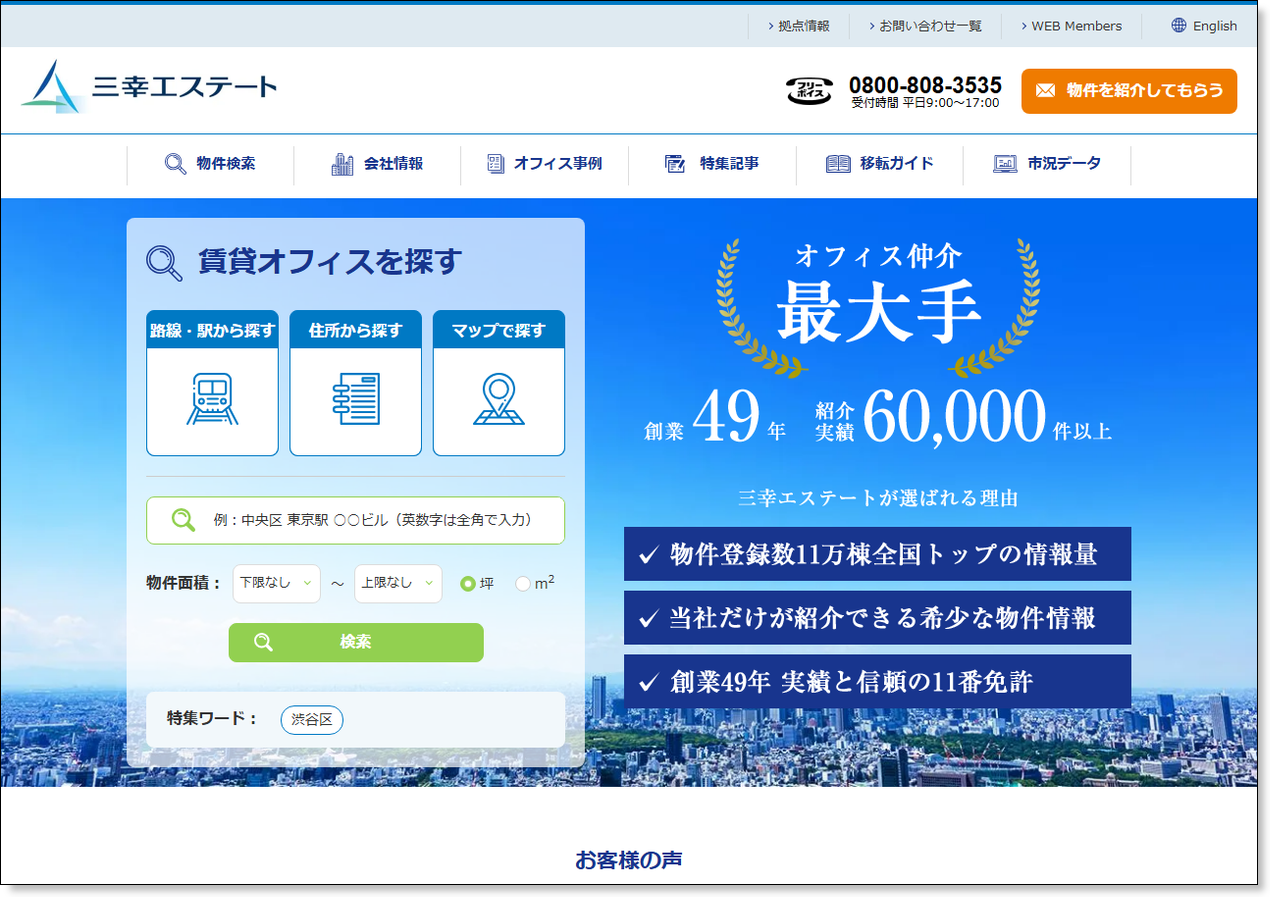Viewport: 1270px width, 897px height.
Task: Click the magnifier icon on the green 検索 button
Action: point(263,642)
